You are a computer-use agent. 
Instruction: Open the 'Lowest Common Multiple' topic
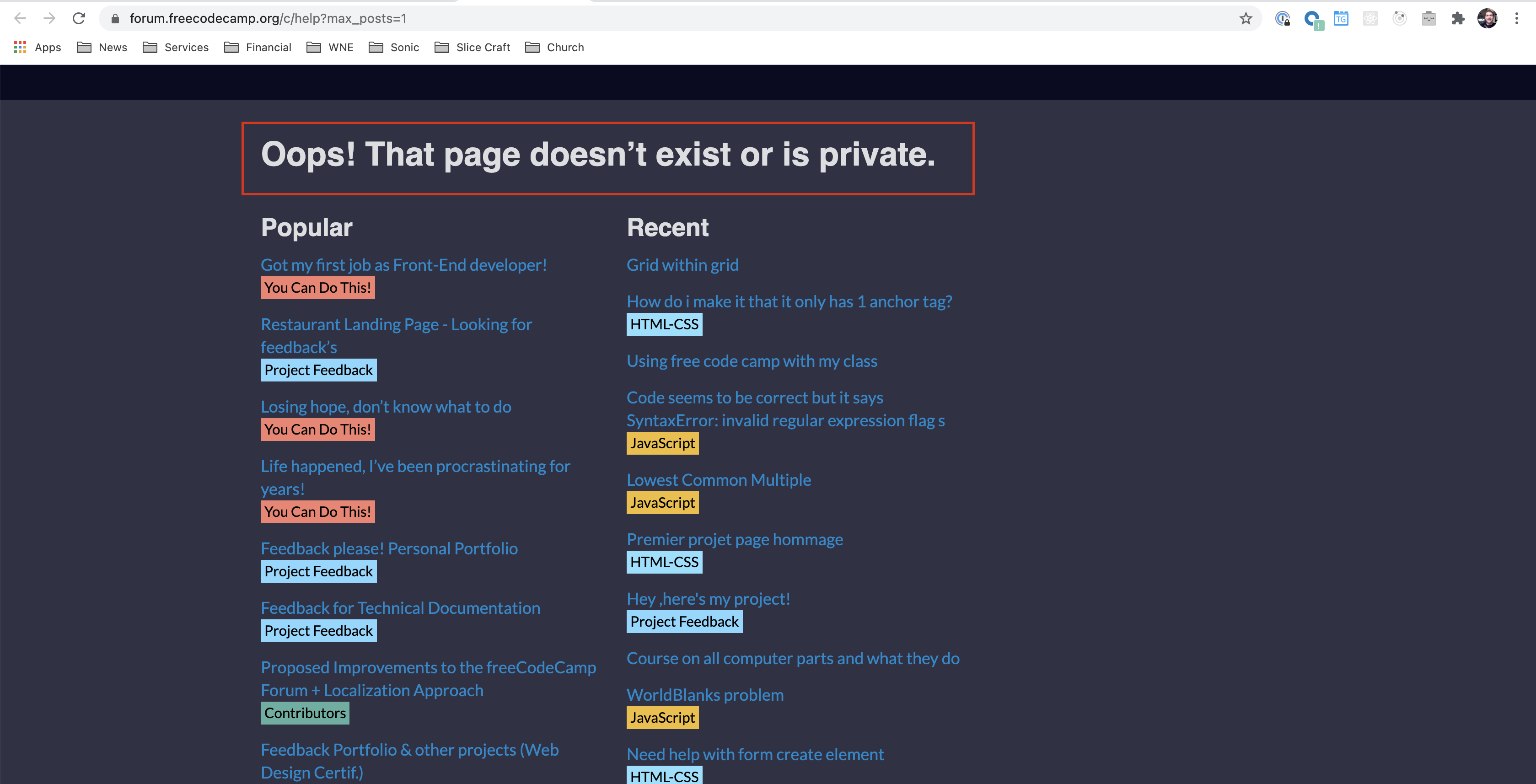pyautogui.click(x=719, y=480)
